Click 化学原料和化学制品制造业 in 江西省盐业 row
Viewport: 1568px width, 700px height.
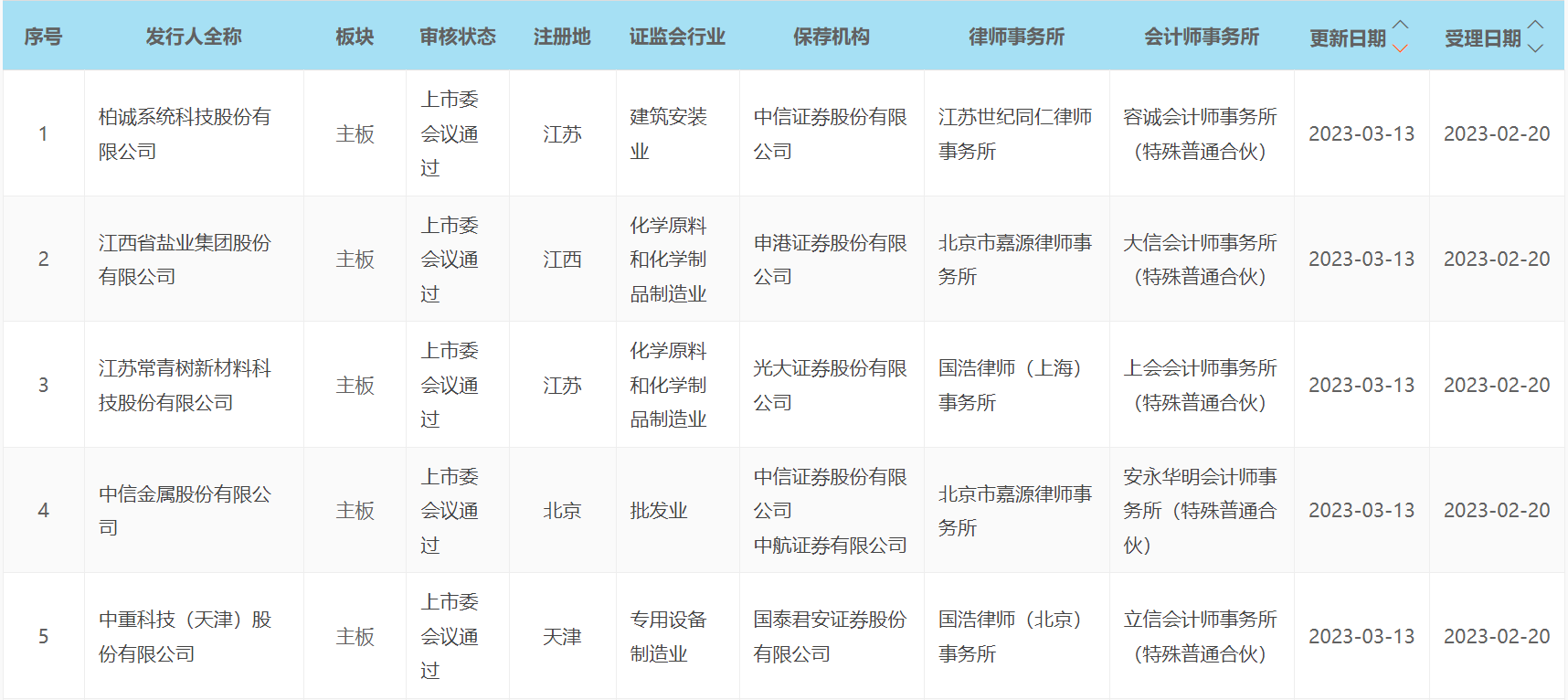[x=668, y=260]
